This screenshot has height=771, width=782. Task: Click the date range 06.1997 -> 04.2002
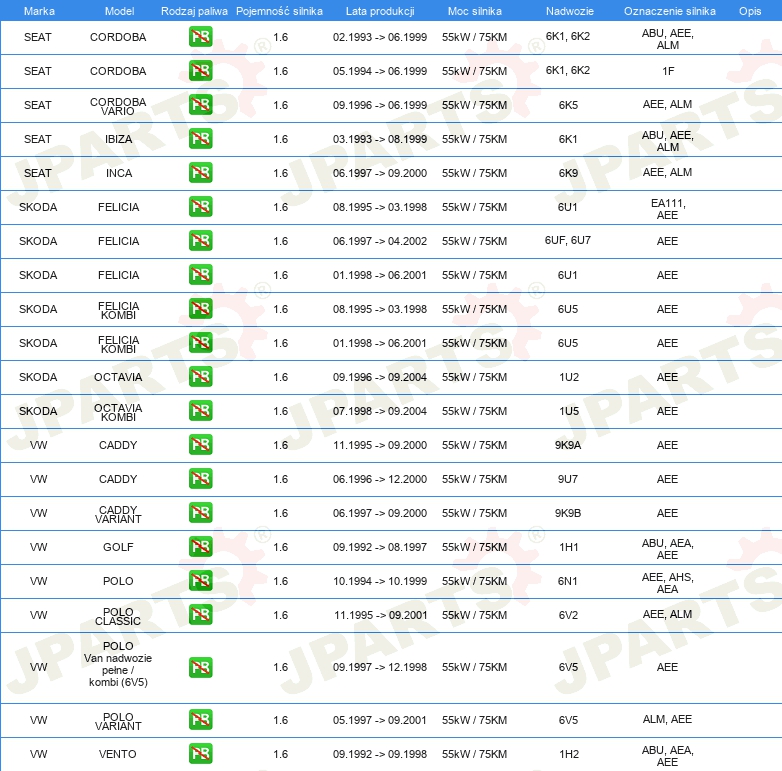(x=380, y=241)
